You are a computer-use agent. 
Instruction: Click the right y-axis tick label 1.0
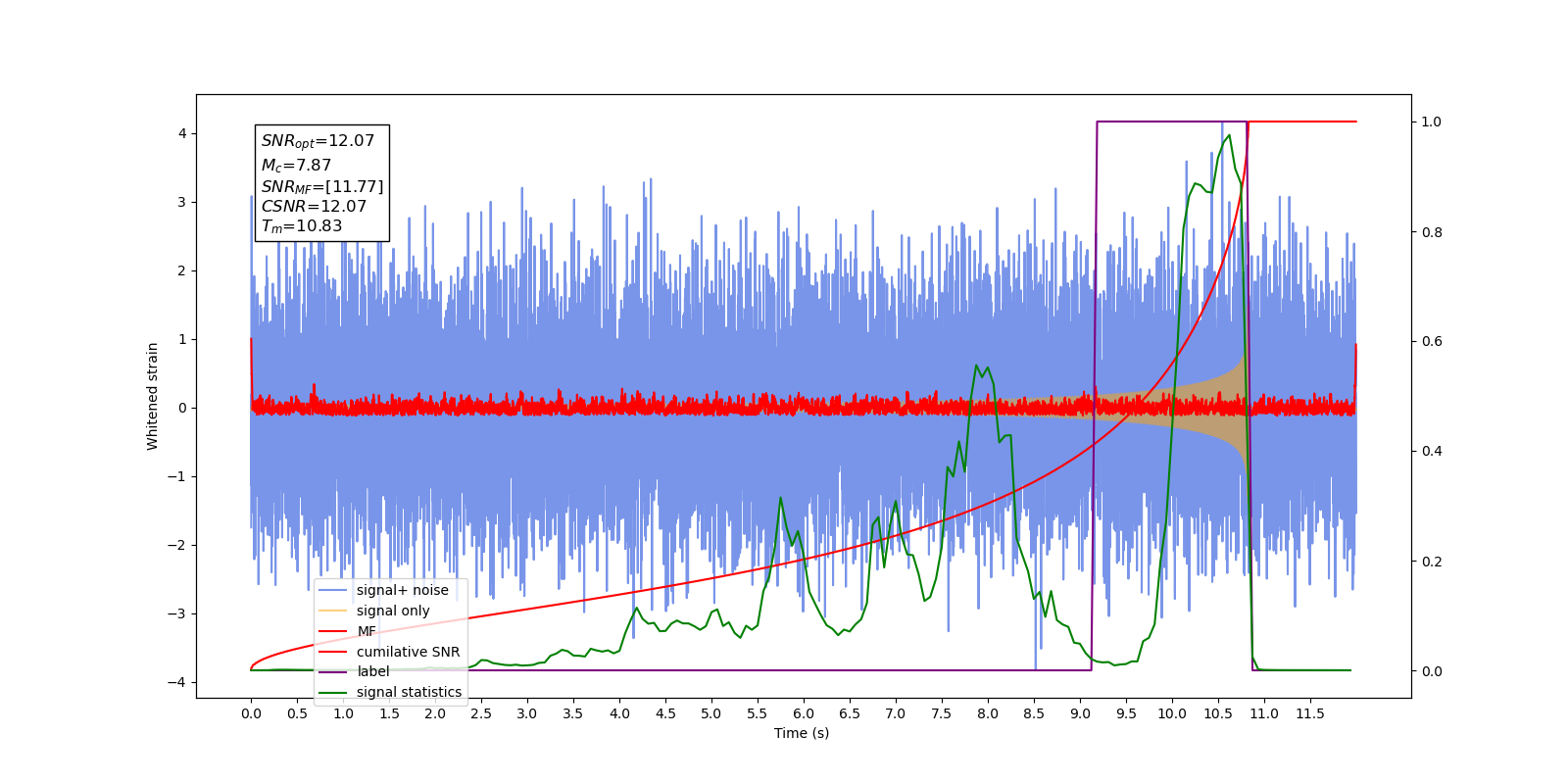[x=1432, y=122]
